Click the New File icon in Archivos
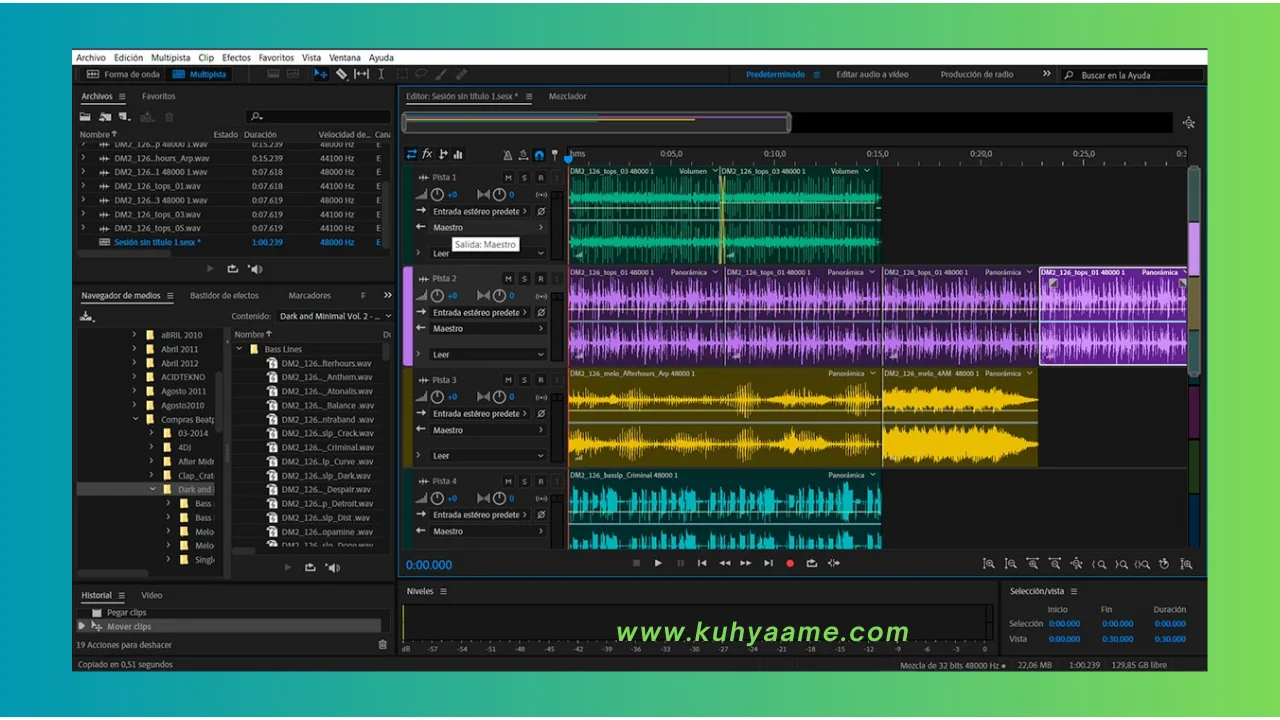 (123, 117)
